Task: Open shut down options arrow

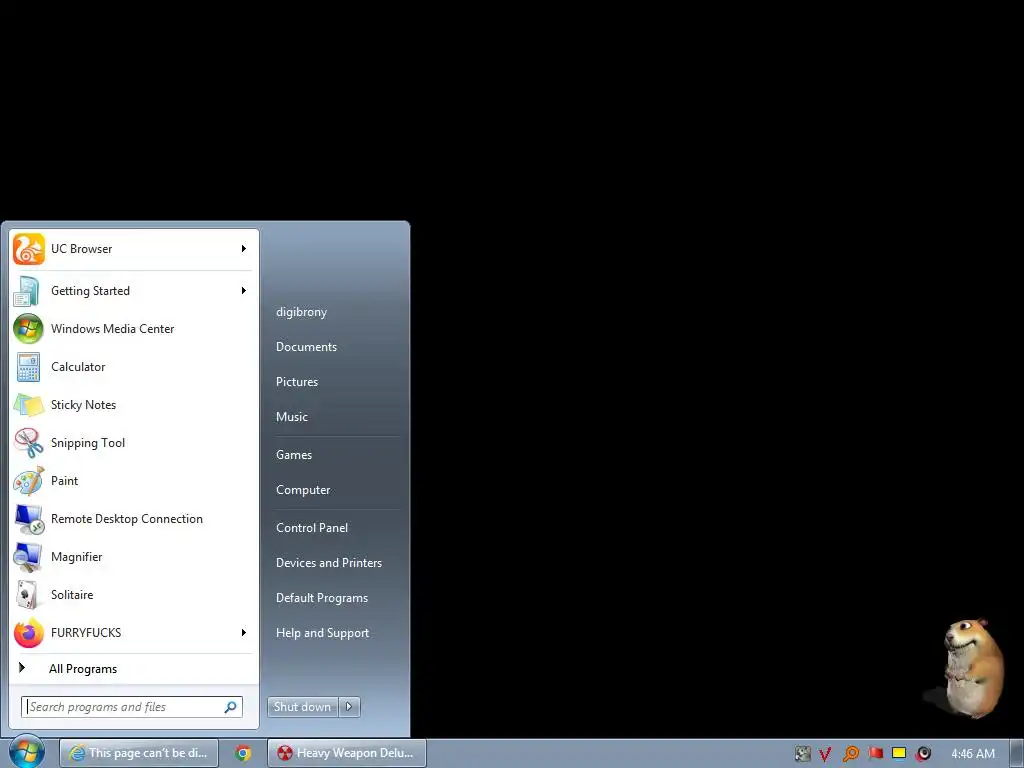Action: click(349, 707)
